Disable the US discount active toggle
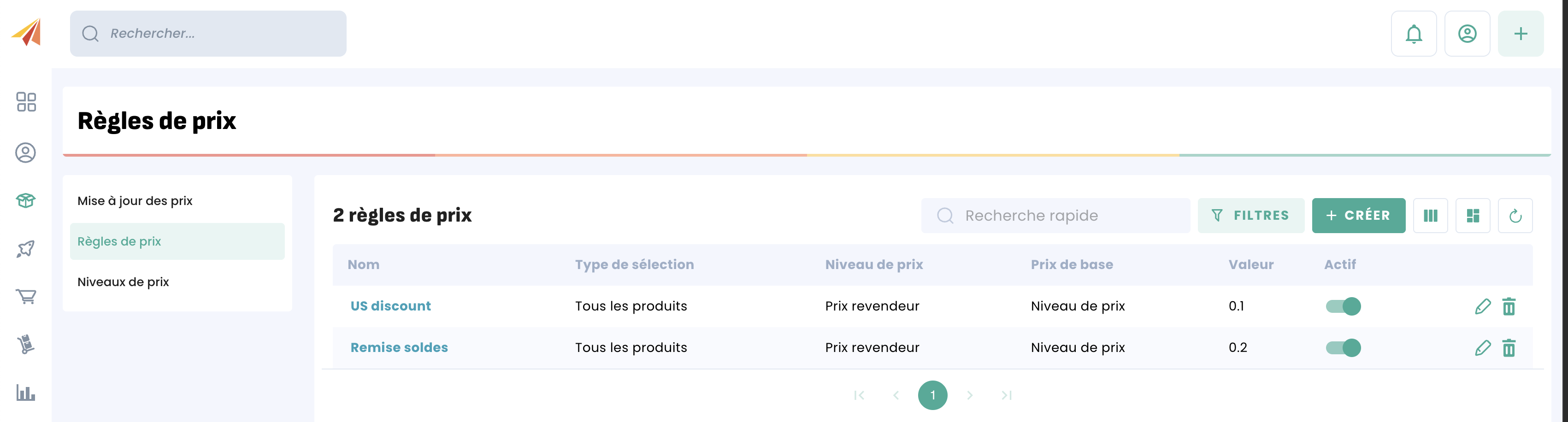The height and width of the screenshot is (422, 1568). coord(1344,306)
